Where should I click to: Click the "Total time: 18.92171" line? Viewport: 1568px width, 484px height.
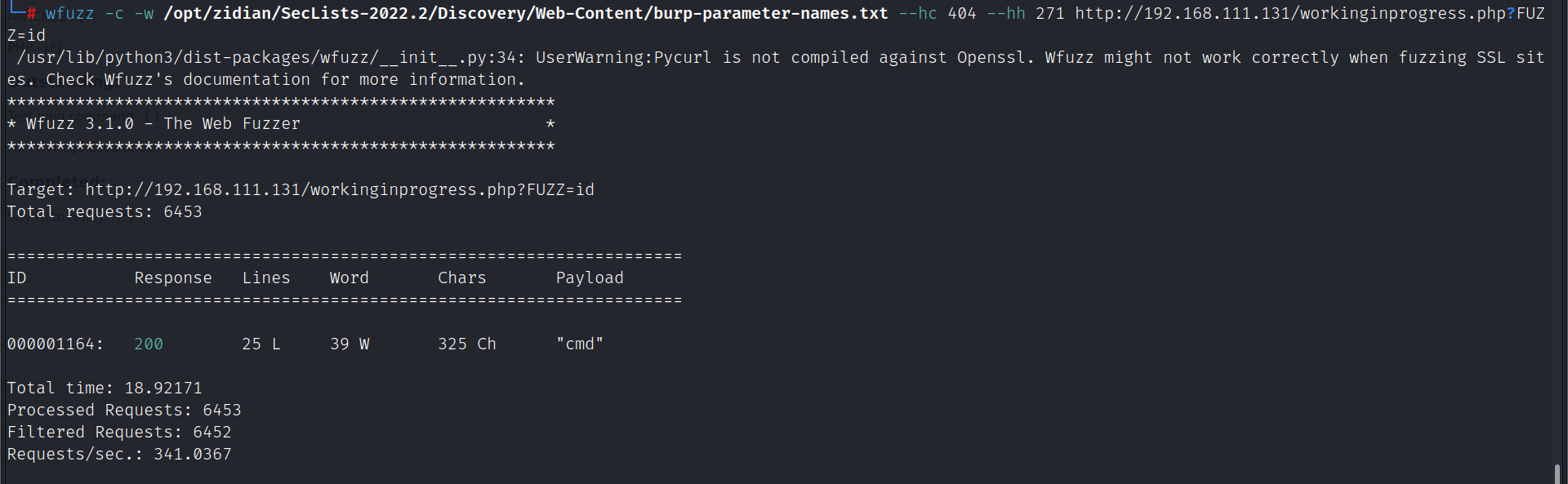(x=105, y=389)
